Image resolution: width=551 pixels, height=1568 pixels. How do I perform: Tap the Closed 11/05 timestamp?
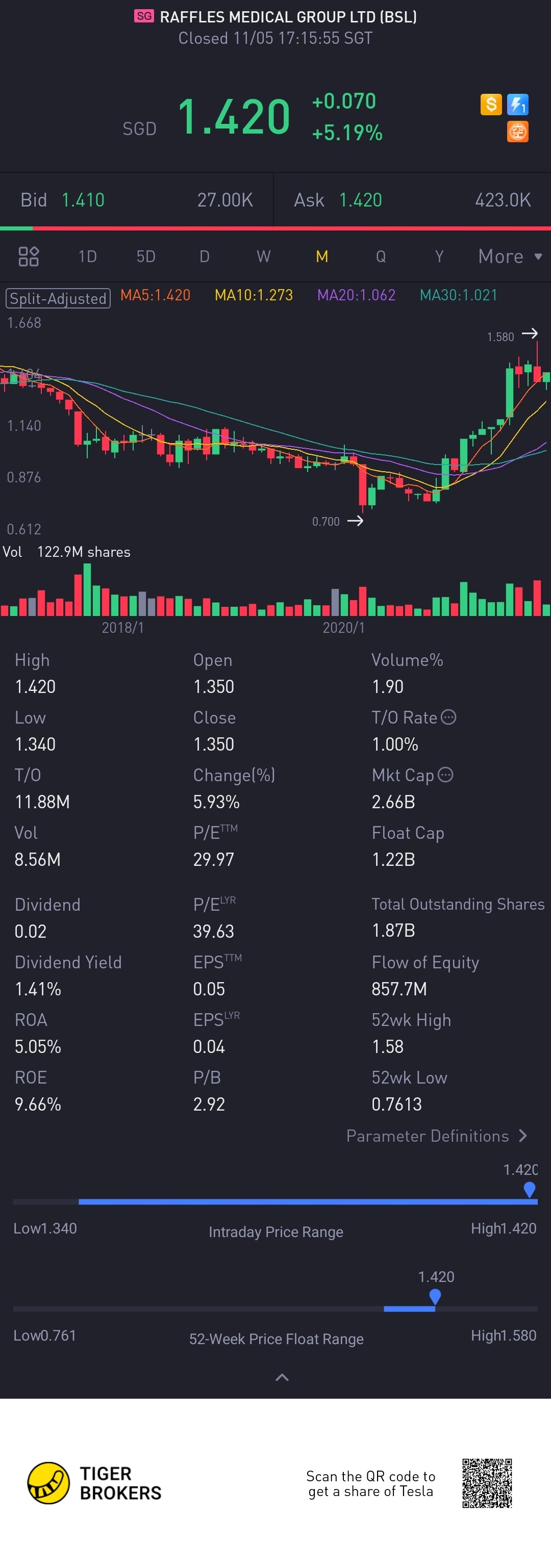click(x=275, y=38)
